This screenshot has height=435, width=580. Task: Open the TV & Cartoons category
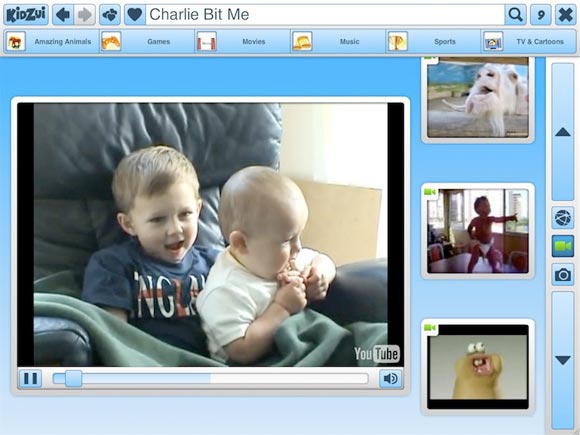529,41
